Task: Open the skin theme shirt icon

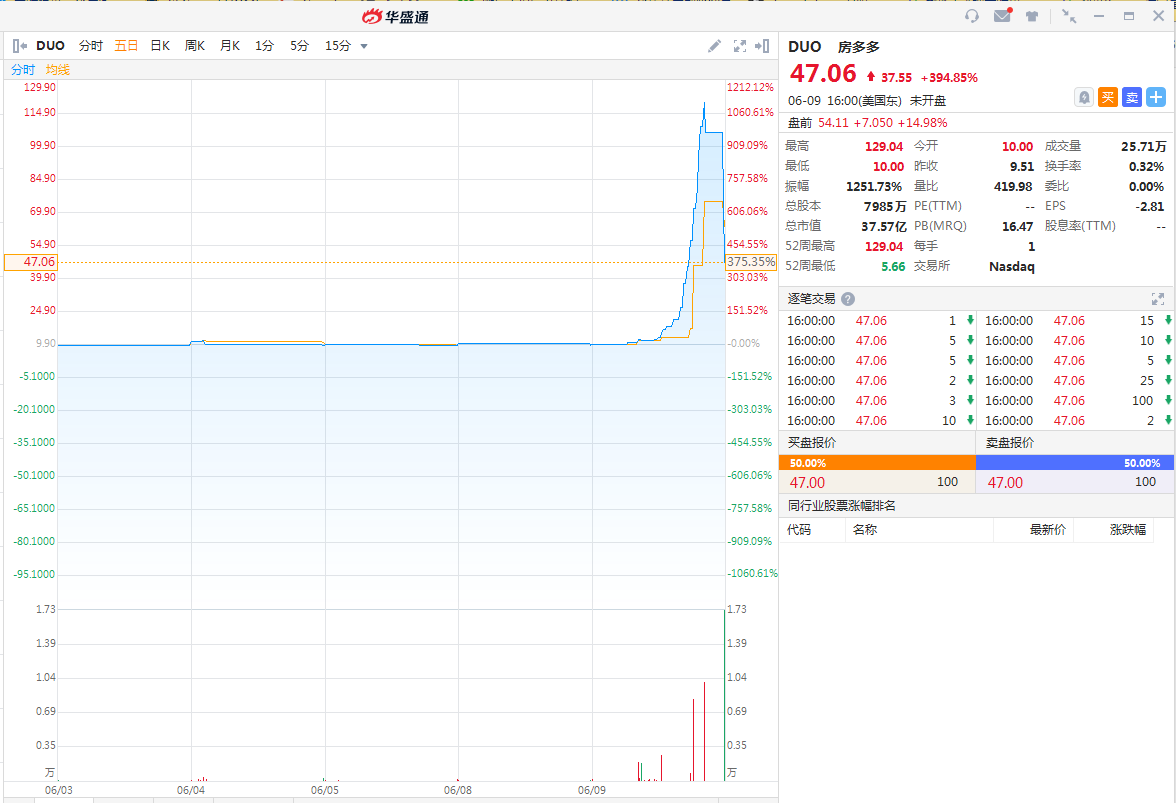Action: coord(1032,16)
